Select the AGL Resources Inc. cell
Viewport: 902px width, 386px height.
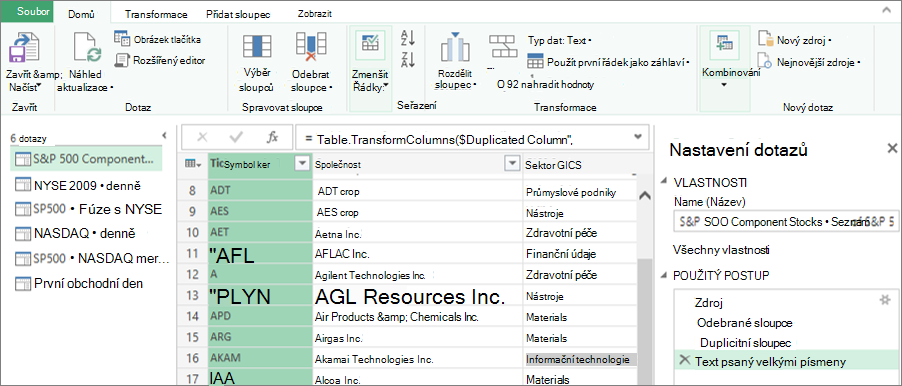418,296
